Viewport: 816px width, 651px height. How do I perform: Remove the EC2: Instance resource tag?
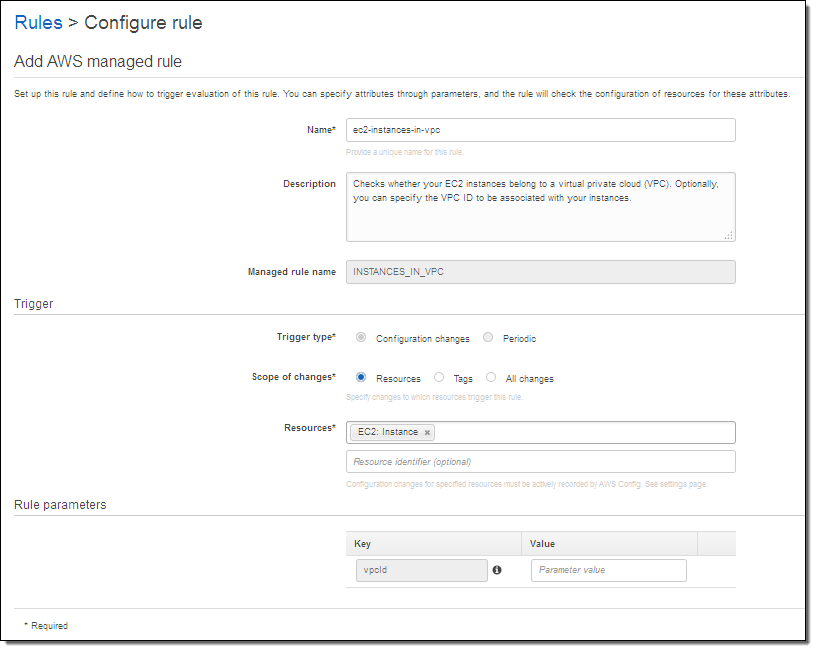pos(427,433)
